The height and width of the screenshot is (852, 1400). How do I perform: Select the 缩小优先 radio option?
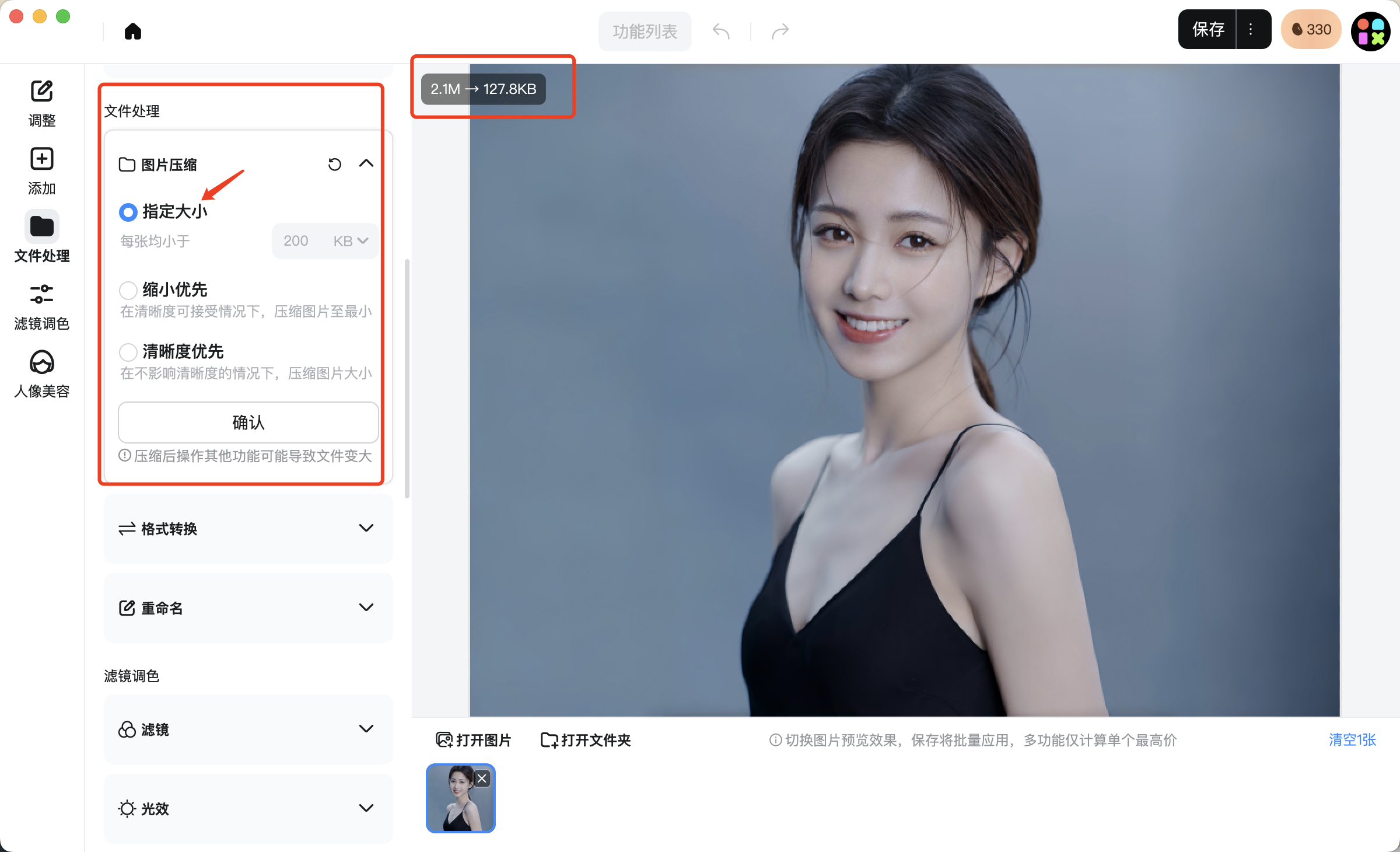tap(128, 290)
